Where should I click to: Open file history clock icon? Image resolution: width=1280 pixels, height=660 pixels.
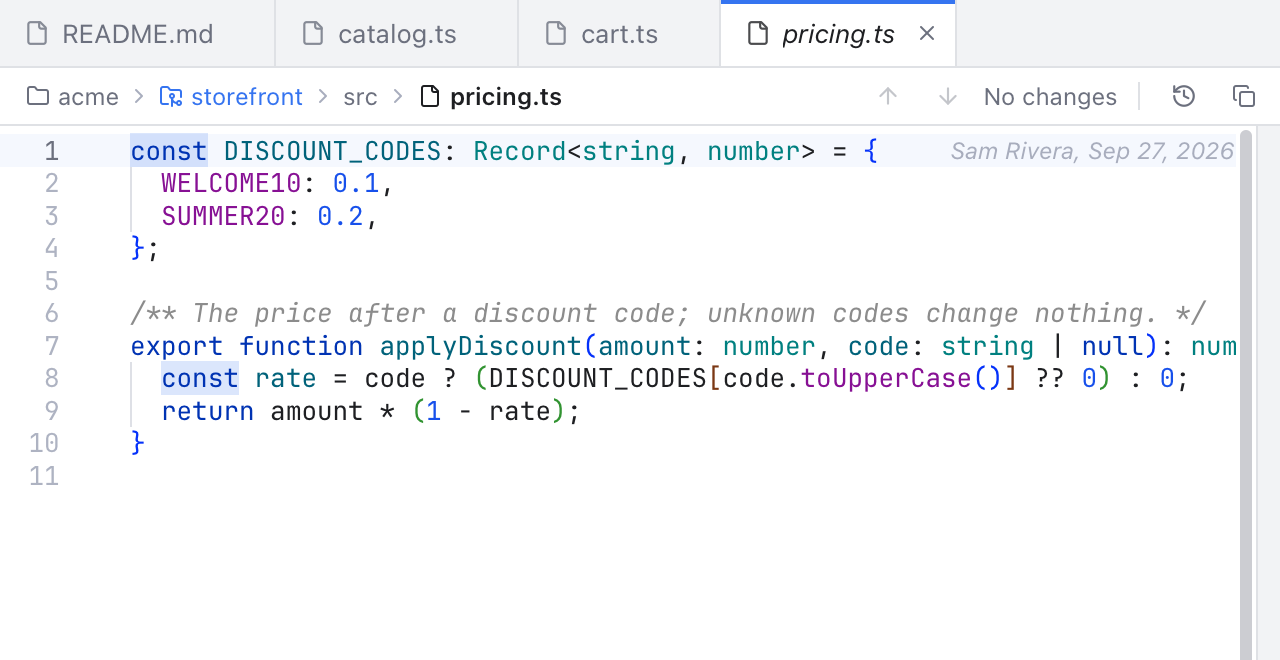coord(1184,97)
